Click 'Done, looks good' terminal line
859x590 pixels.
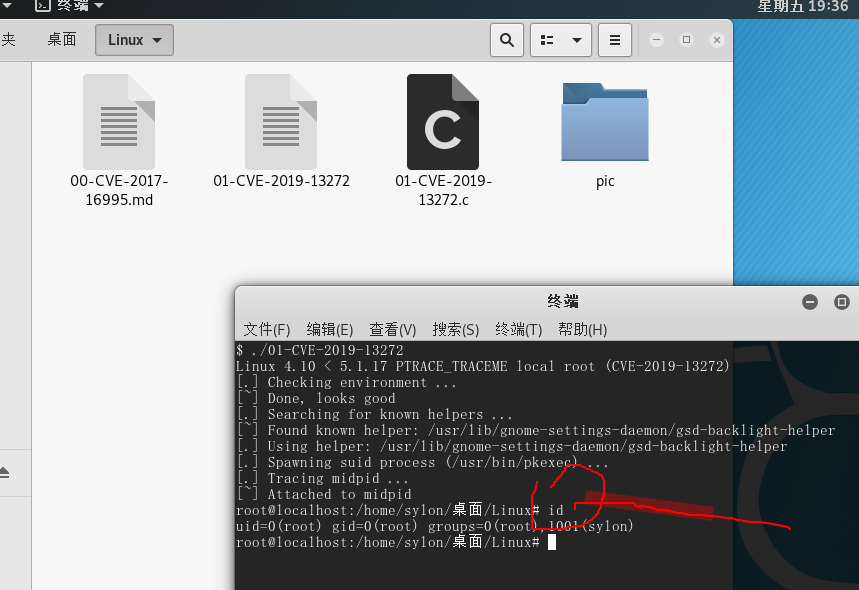point(316,398)
